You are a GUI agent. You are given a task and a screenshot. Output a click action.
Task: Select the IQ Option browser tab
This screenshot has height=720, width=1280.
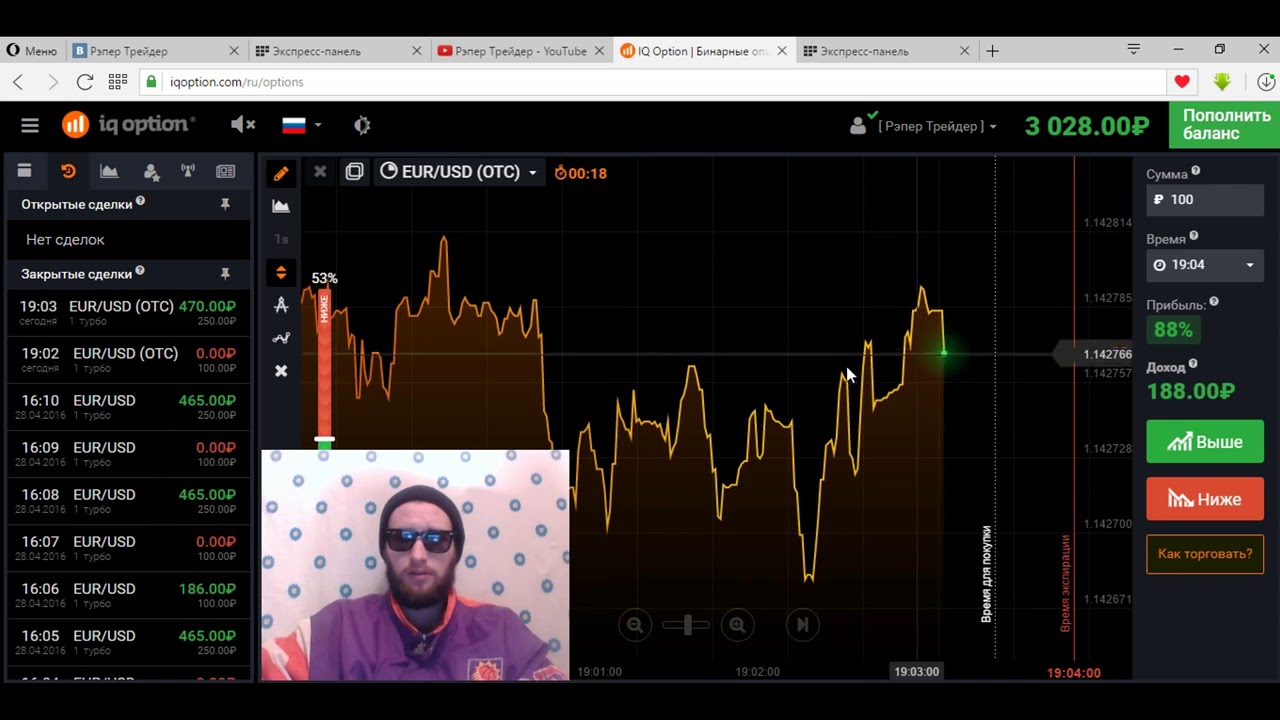pos(703,51)
